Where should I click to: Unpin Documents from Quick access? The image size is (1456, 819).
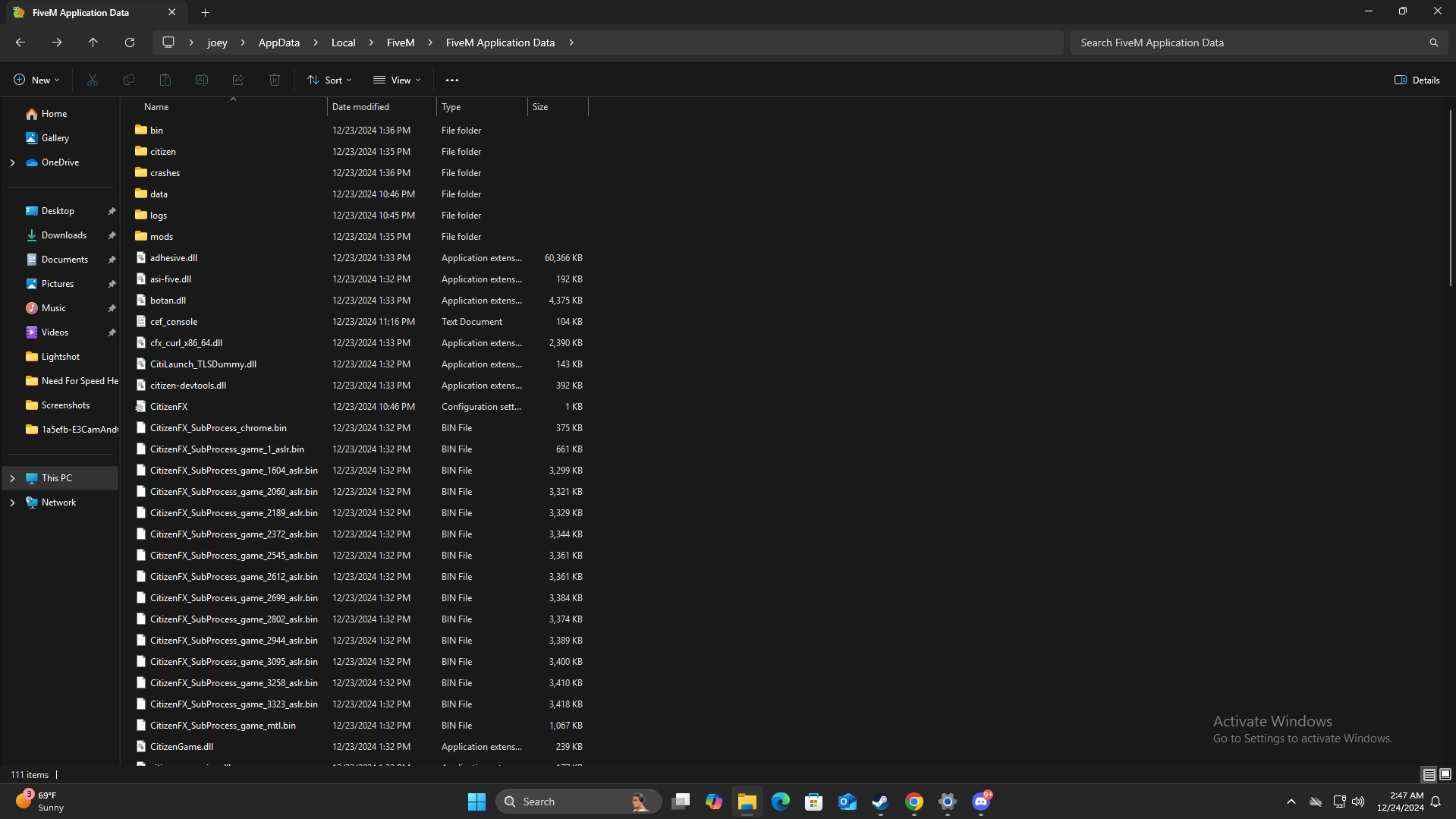click(112, 260)
